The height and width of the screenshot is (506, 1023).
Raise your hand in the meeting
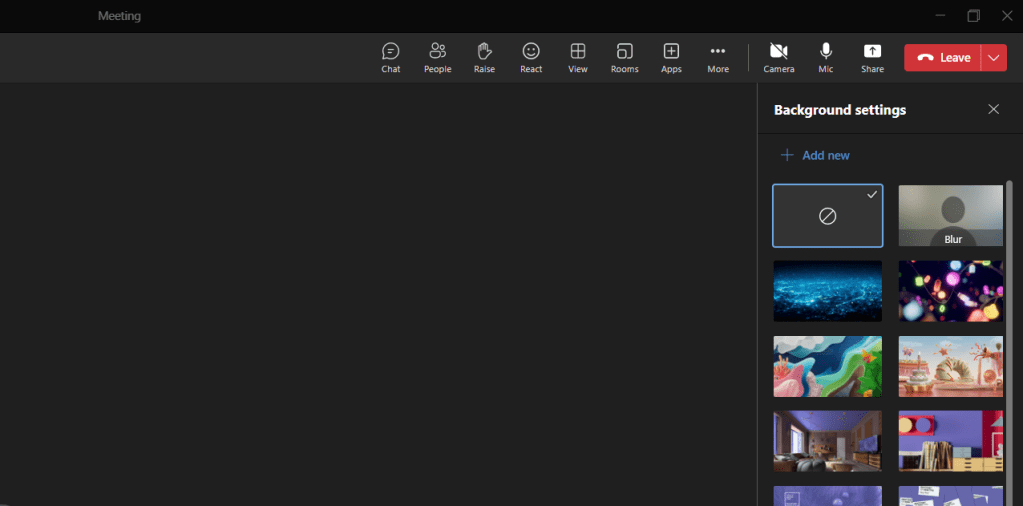[484, 57]
